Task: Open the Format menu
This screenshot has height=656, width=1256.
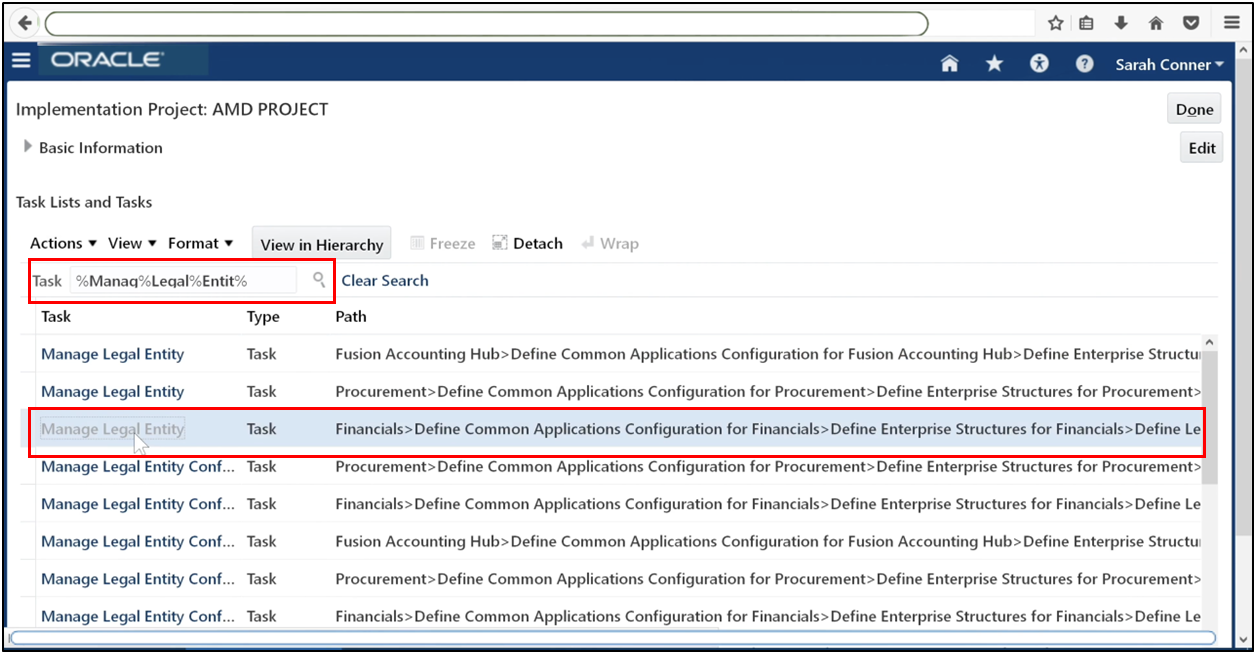Action: coord(195,242)
